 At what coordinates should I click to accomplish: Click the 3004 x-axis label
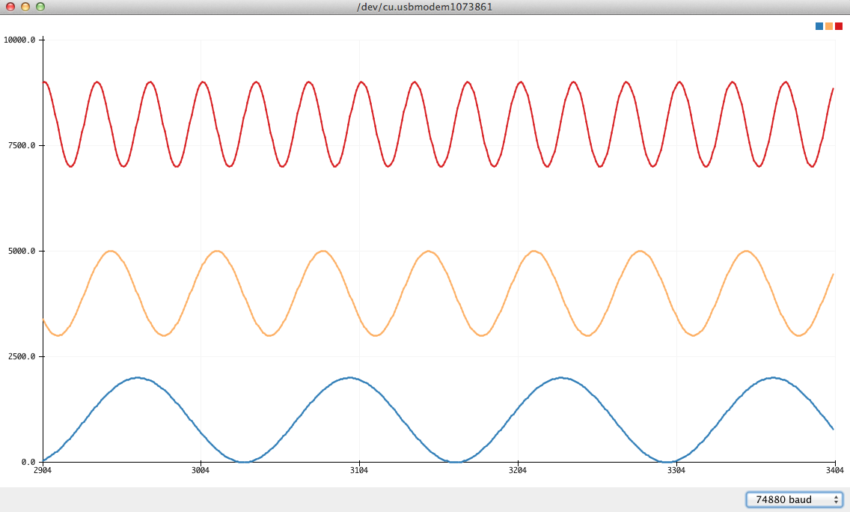201,470
